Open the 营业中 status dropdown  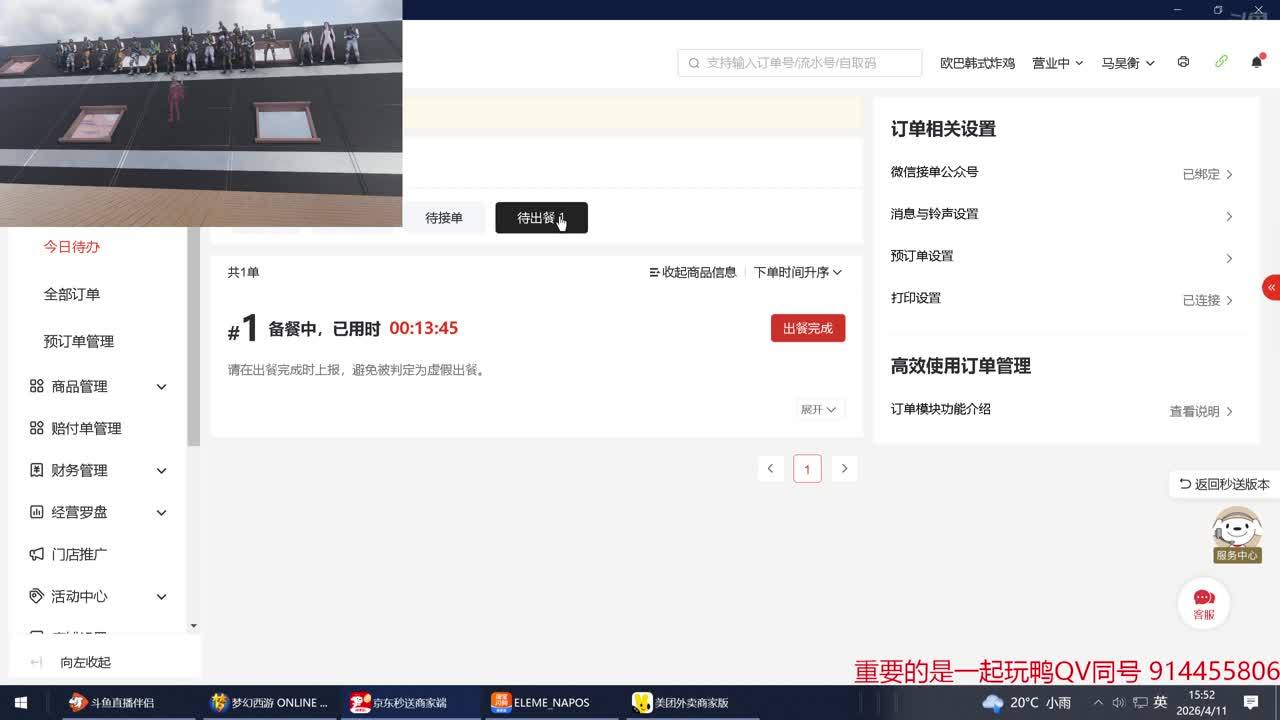point(1057,63)
